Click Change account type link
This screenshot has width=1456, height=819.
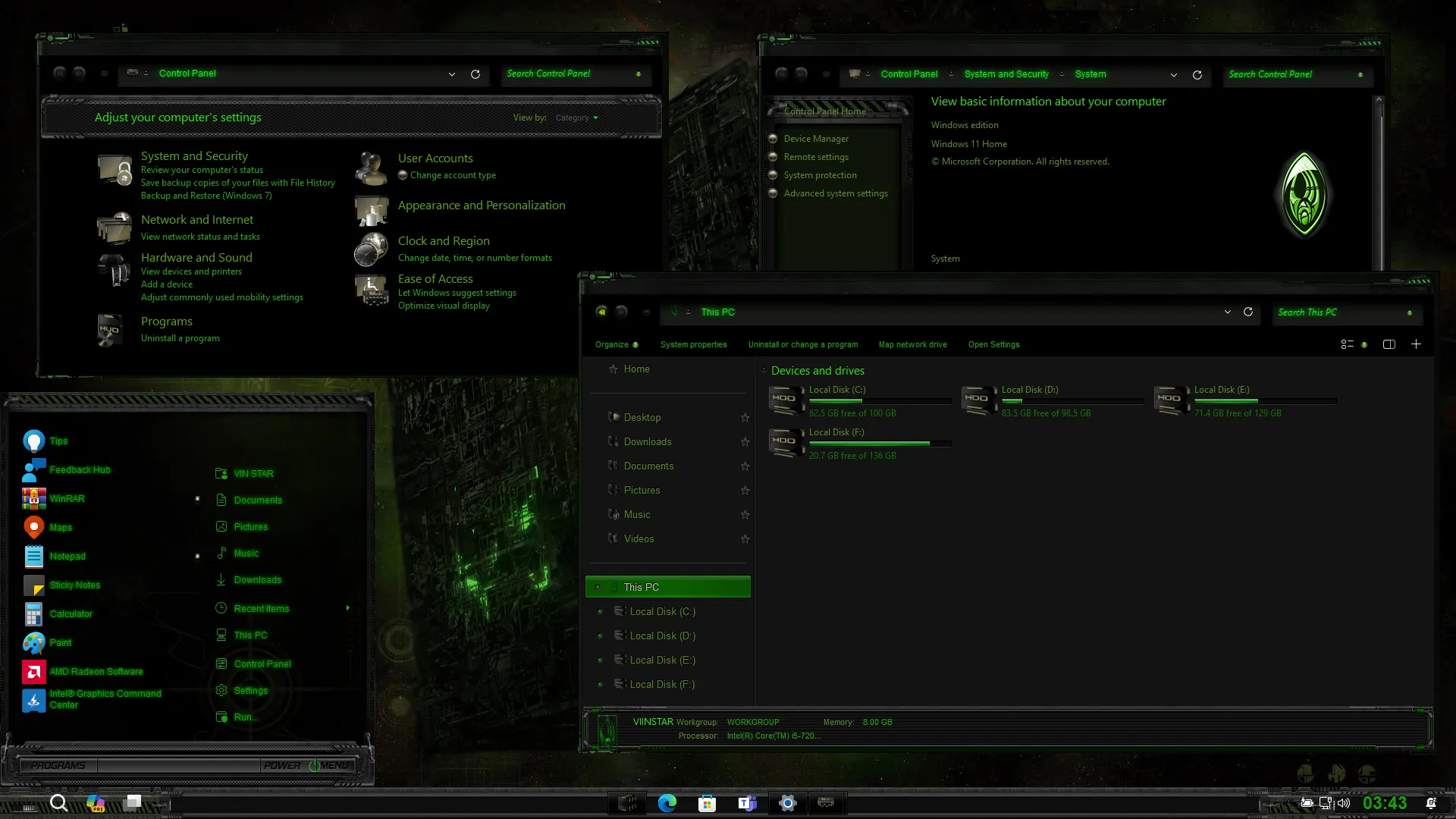(x=453, y=175)
